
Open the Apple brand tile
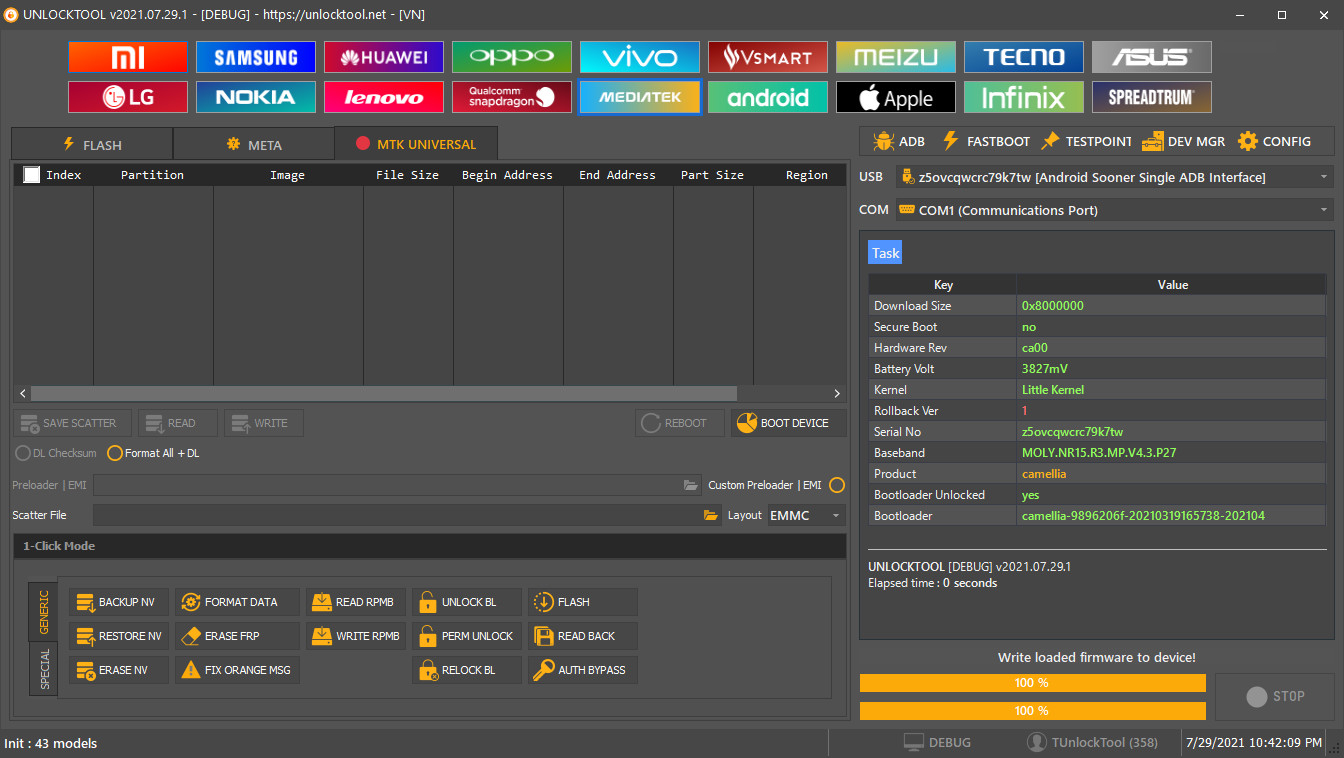coord(896,97)
